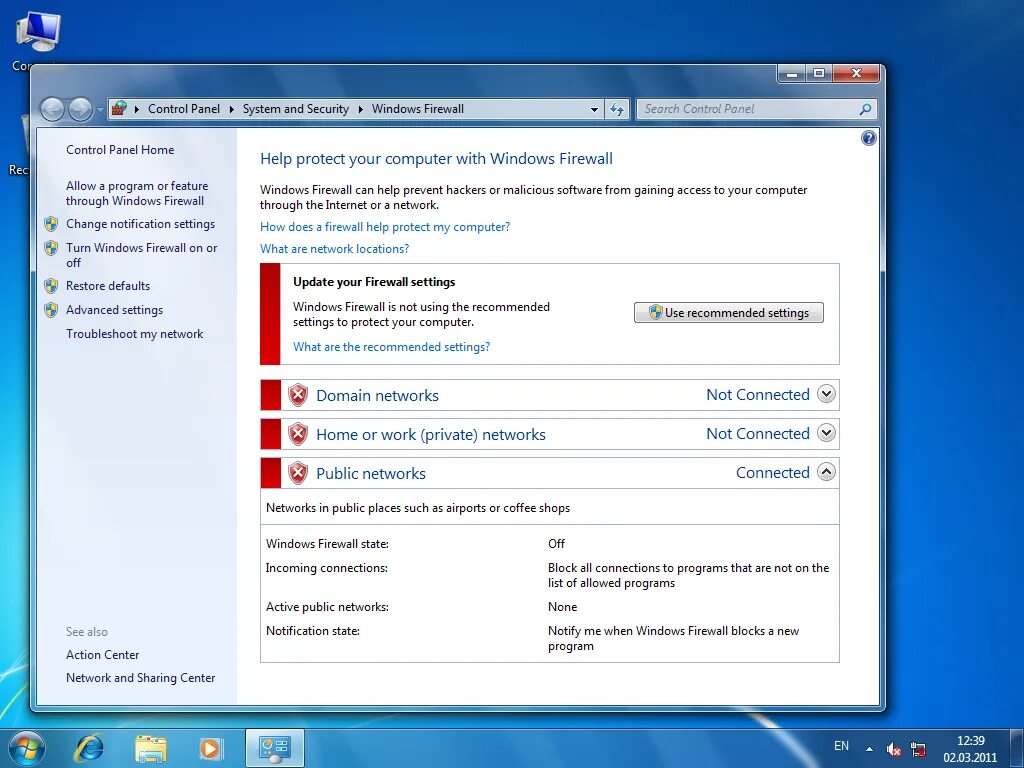
Task: Open recent pages dropdown beside nav arrows
Action: click(100, 110)
